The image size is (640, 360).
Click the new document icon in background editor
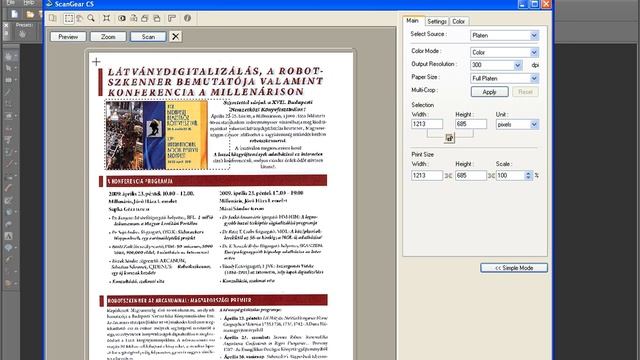[15, 14]
